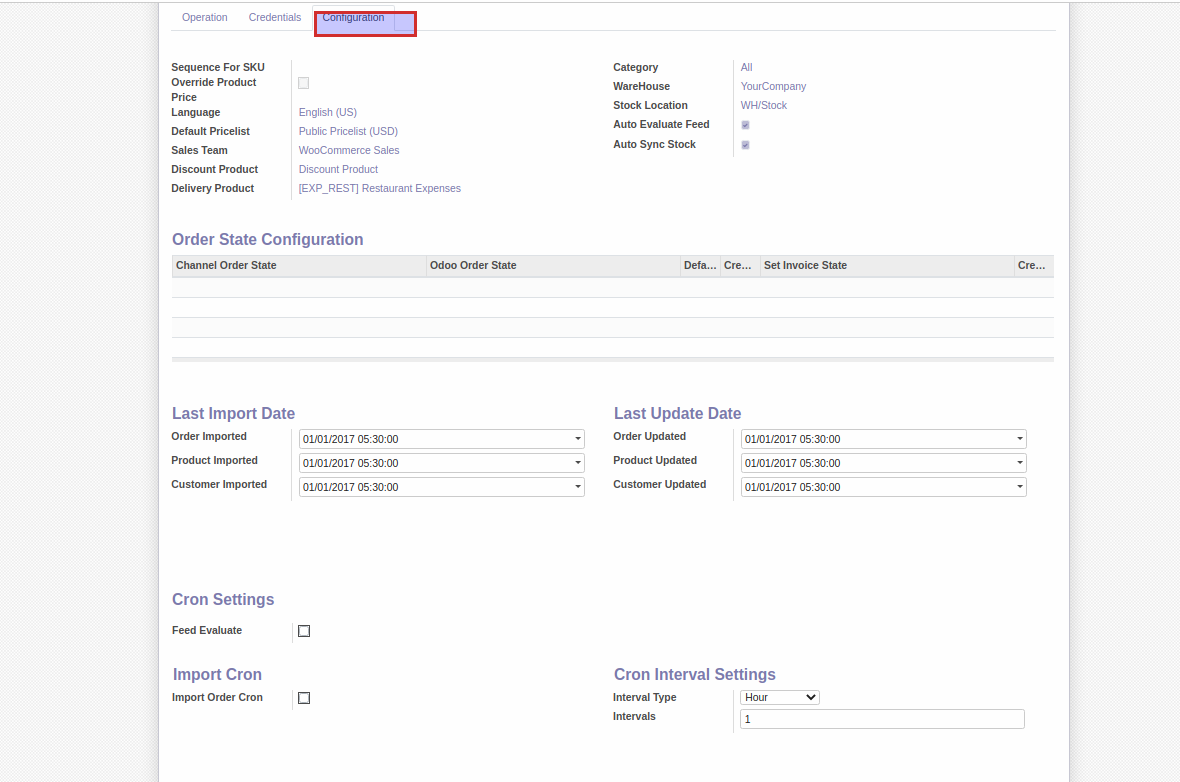Click the Import Cron heading
Screen dimensions: 1180x782
[217, 674]
